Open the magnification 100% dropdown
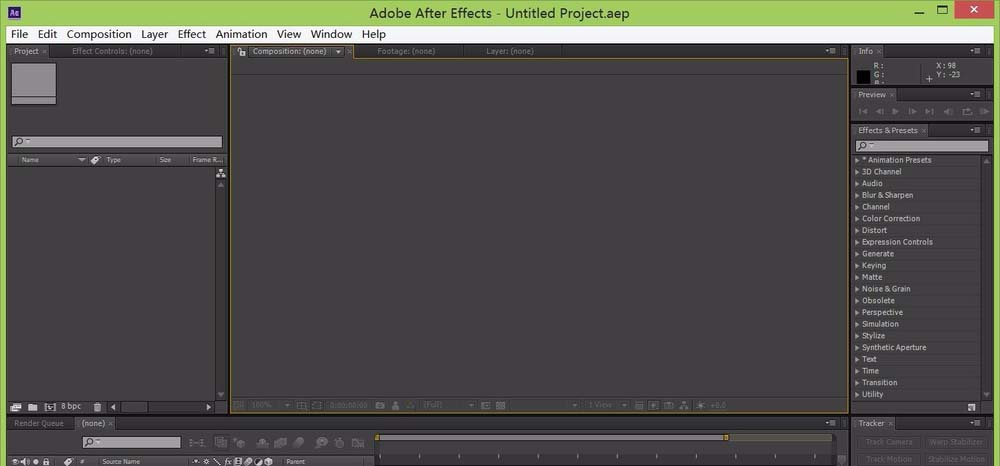The image size is (1000, 466). point(270,405)
